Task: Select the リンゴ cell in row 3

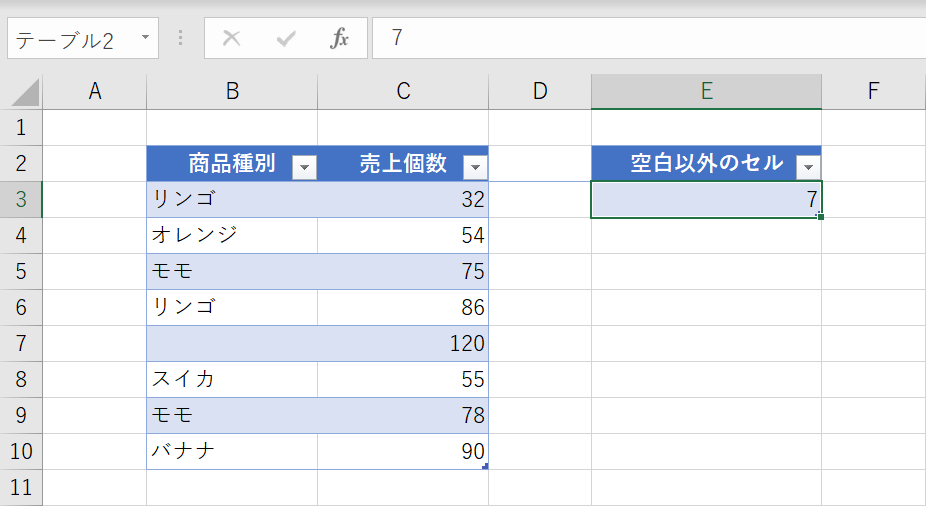Action: tap(232, 200)
